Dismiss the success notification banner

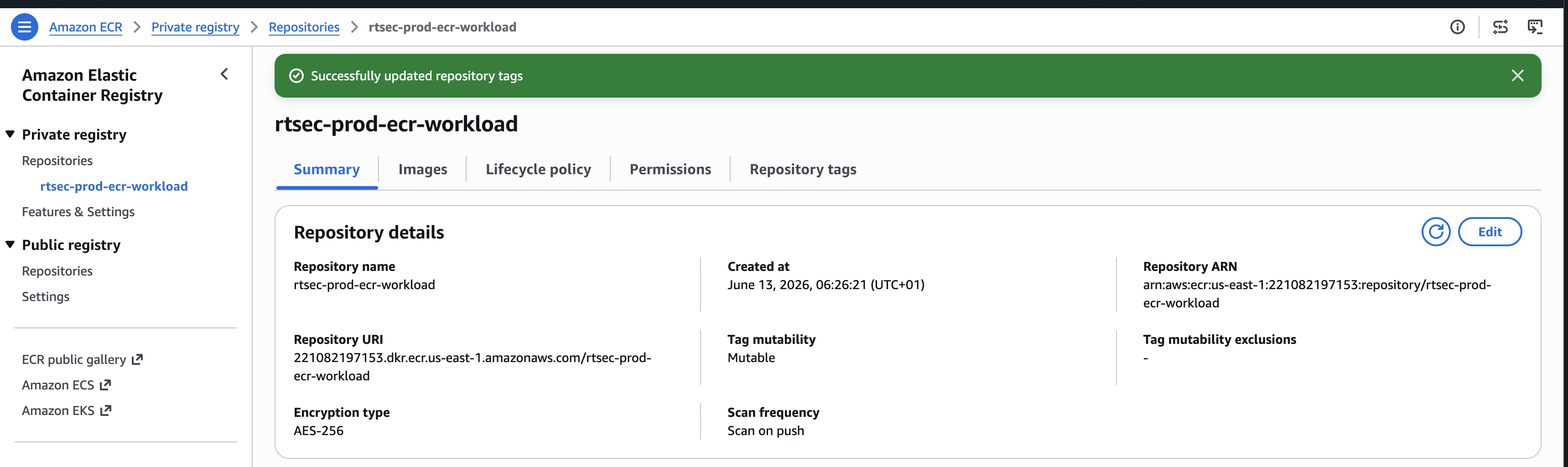coord(1517,76)
